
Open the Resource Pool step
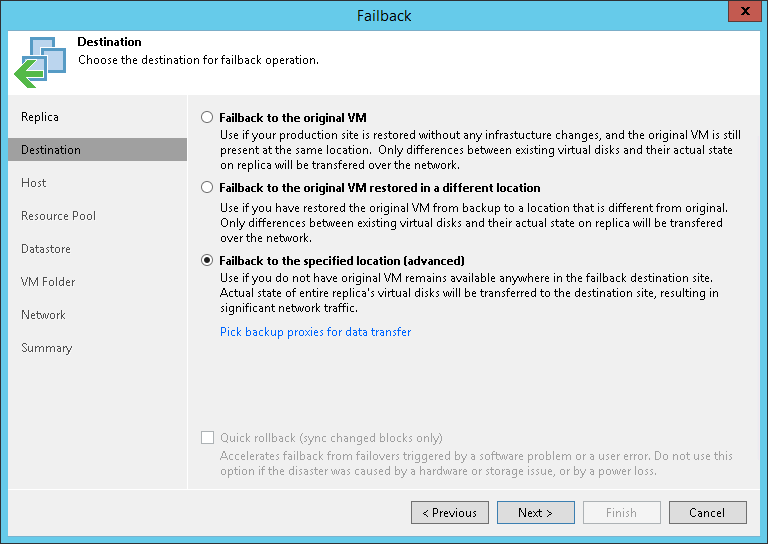coord(58,216)
